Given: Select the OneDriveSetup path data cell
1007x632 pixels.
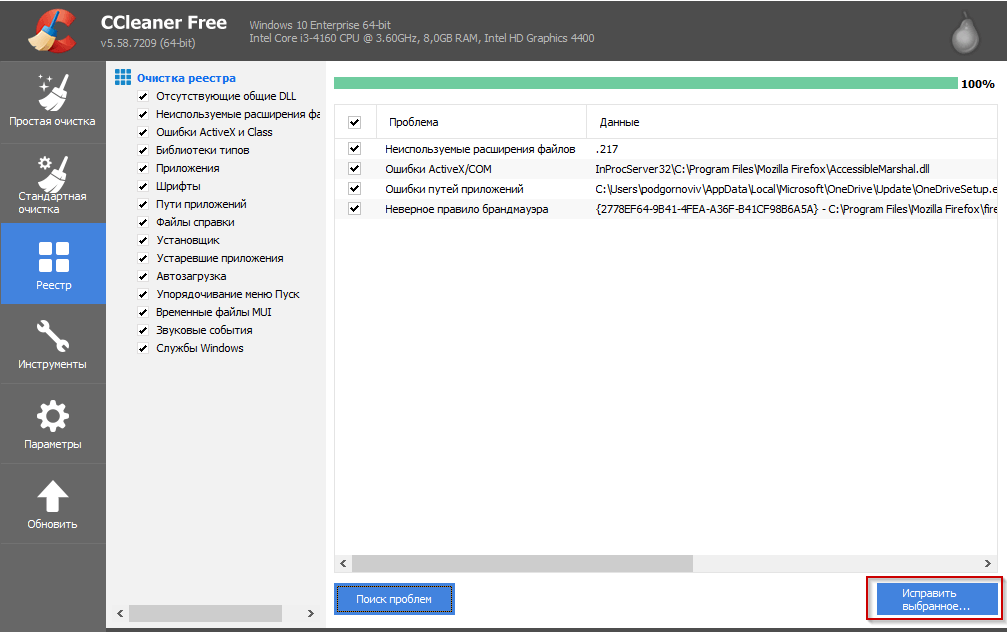Looking at the screenshot, I should pyautogui.click(x=796, y=189).
